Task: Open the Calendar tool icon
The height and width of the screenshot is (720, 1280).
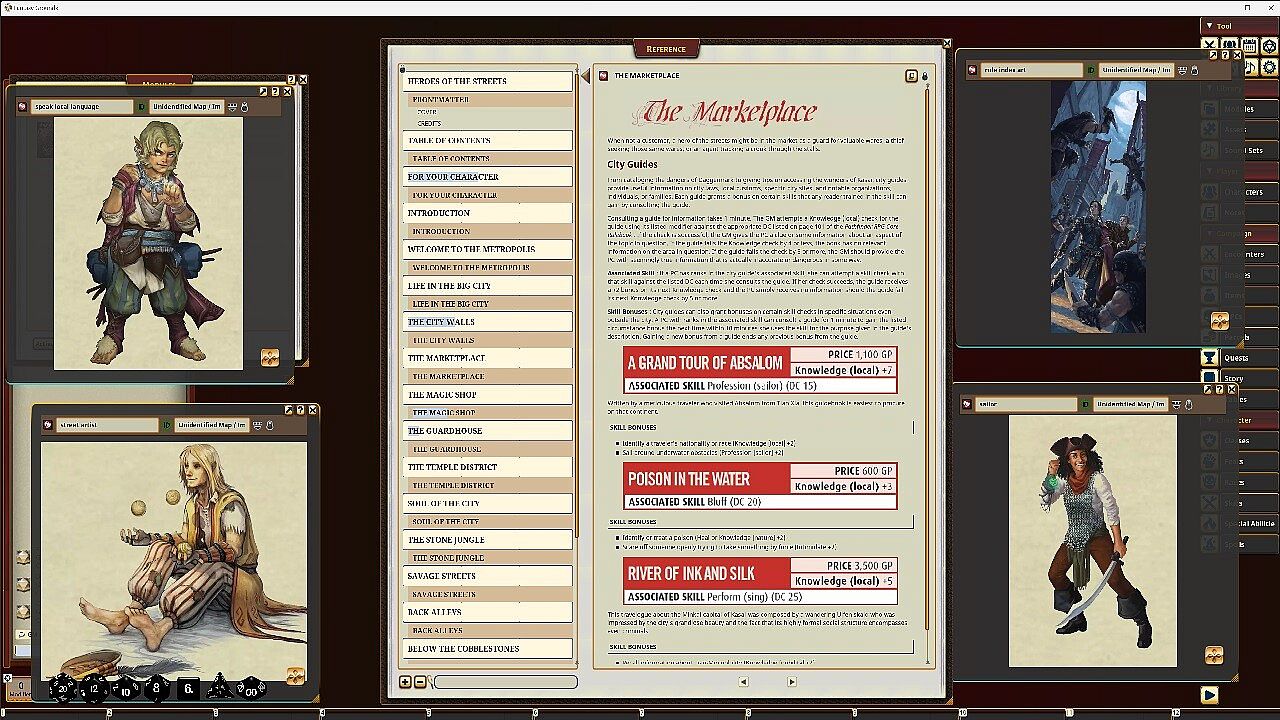Action: [1249, 45]
